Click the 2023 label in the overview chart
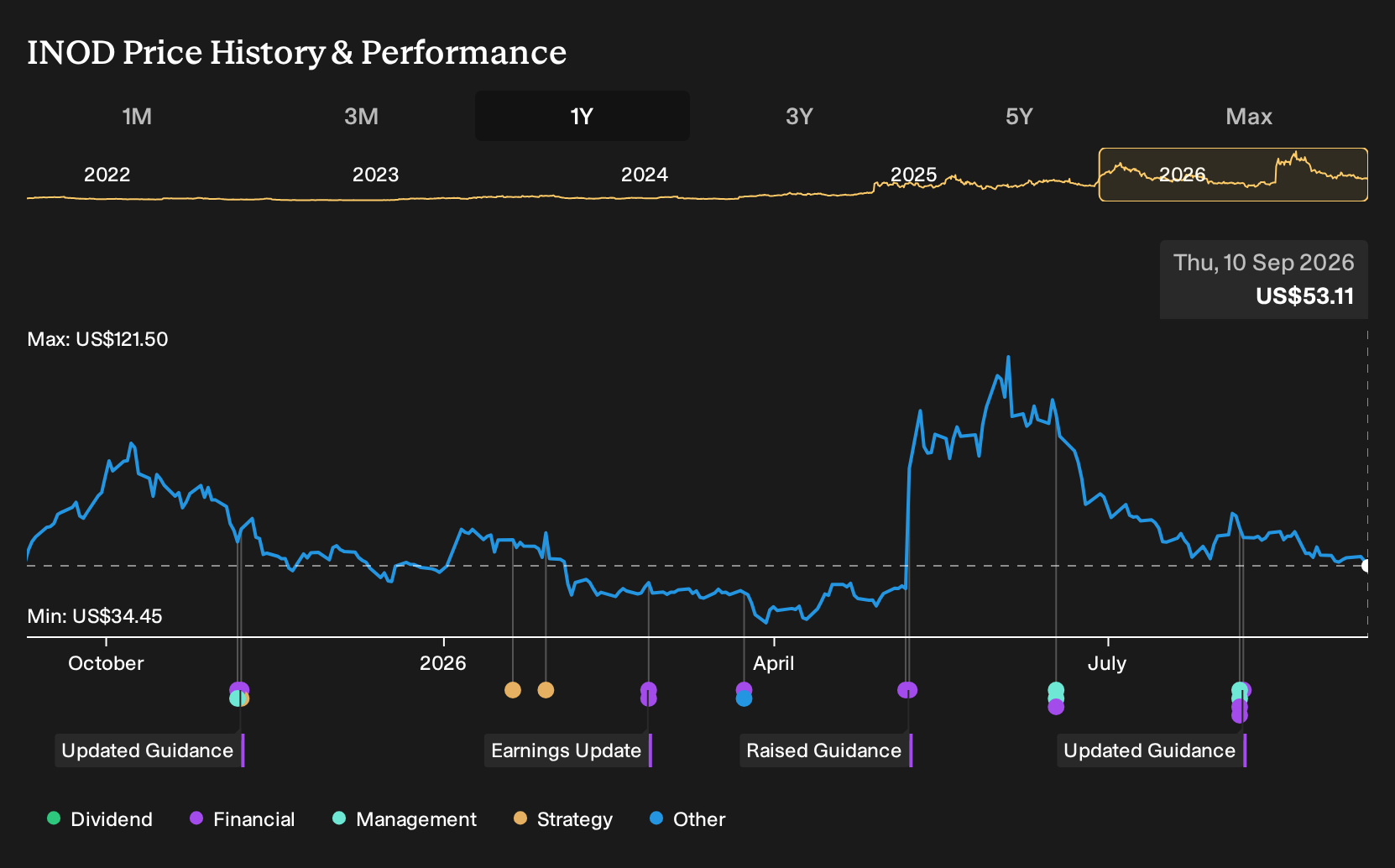1395x868 pixels. point(375,175)
